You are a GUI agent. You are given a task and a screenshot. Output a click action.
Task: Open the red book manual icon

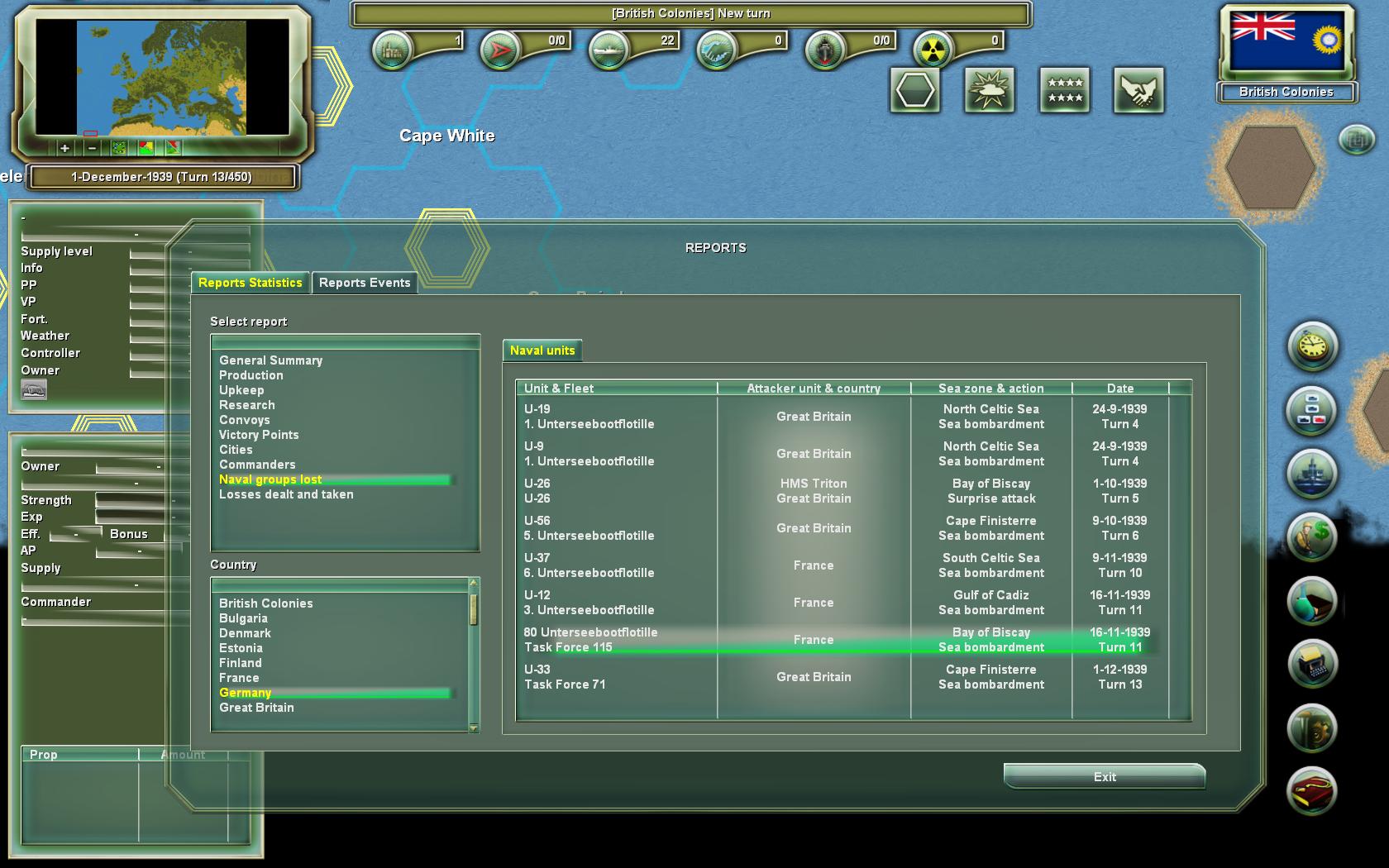click(1312, 791)
